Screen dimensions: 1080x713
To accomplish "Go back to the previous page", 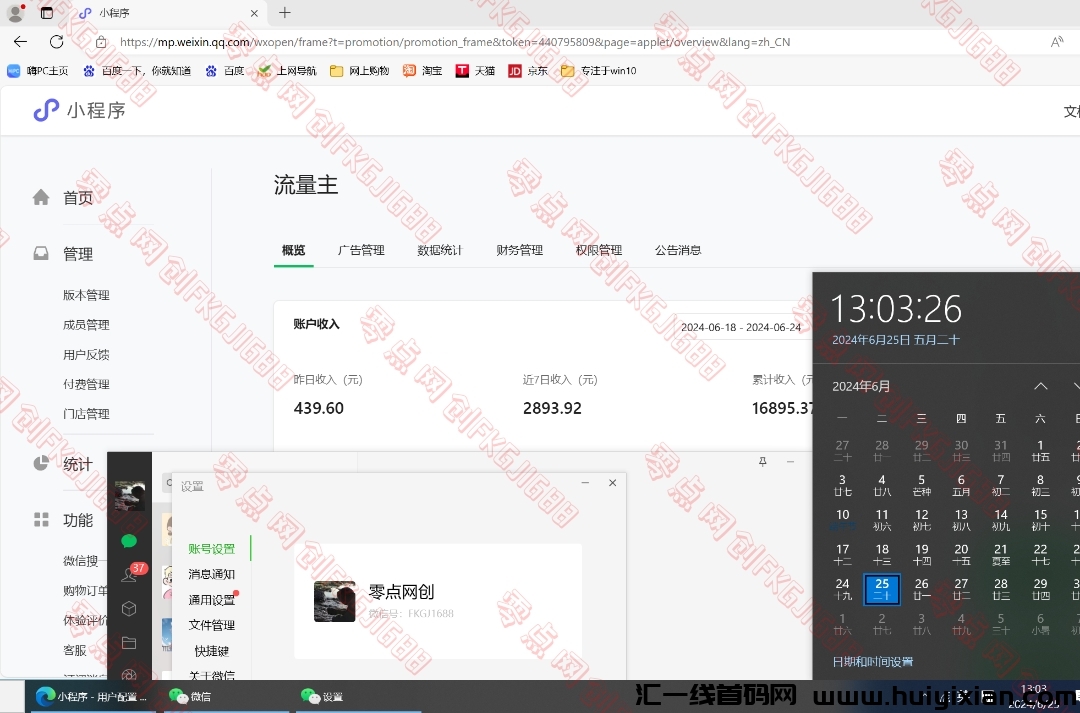I will point(21,42).
